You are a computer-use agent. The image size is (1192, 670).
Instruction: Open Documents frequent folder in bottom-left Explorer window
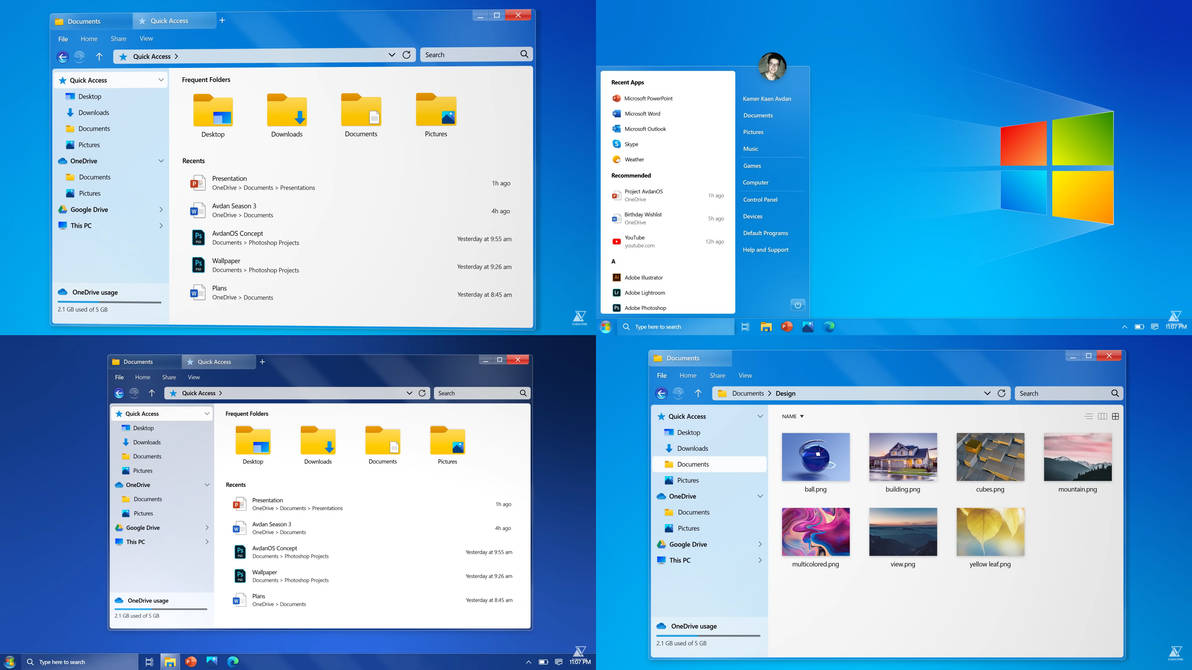[x=382, y=445]
